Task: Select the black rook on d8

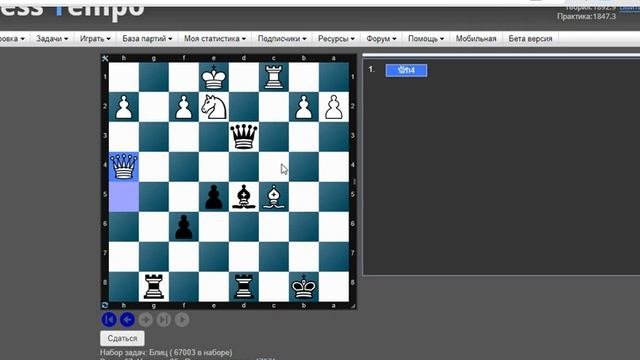Action: [x=244, y=287]
